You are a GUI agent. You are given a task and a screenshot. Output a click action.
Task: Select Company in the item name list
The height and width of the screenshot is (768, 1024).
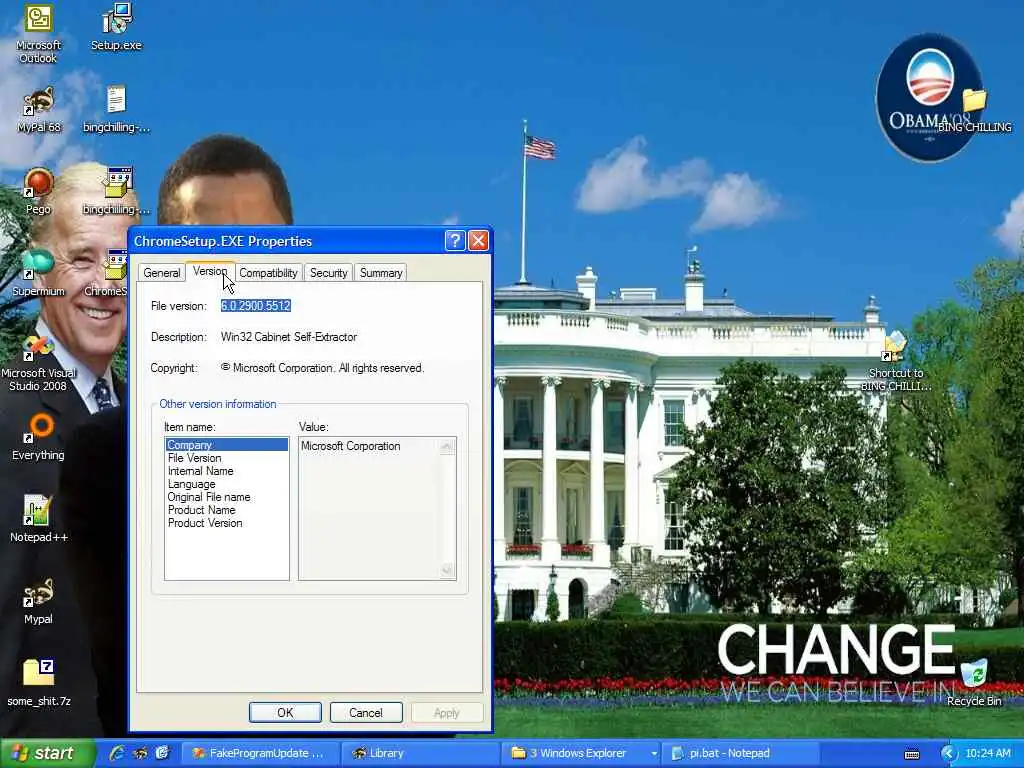tap(226, 445)
